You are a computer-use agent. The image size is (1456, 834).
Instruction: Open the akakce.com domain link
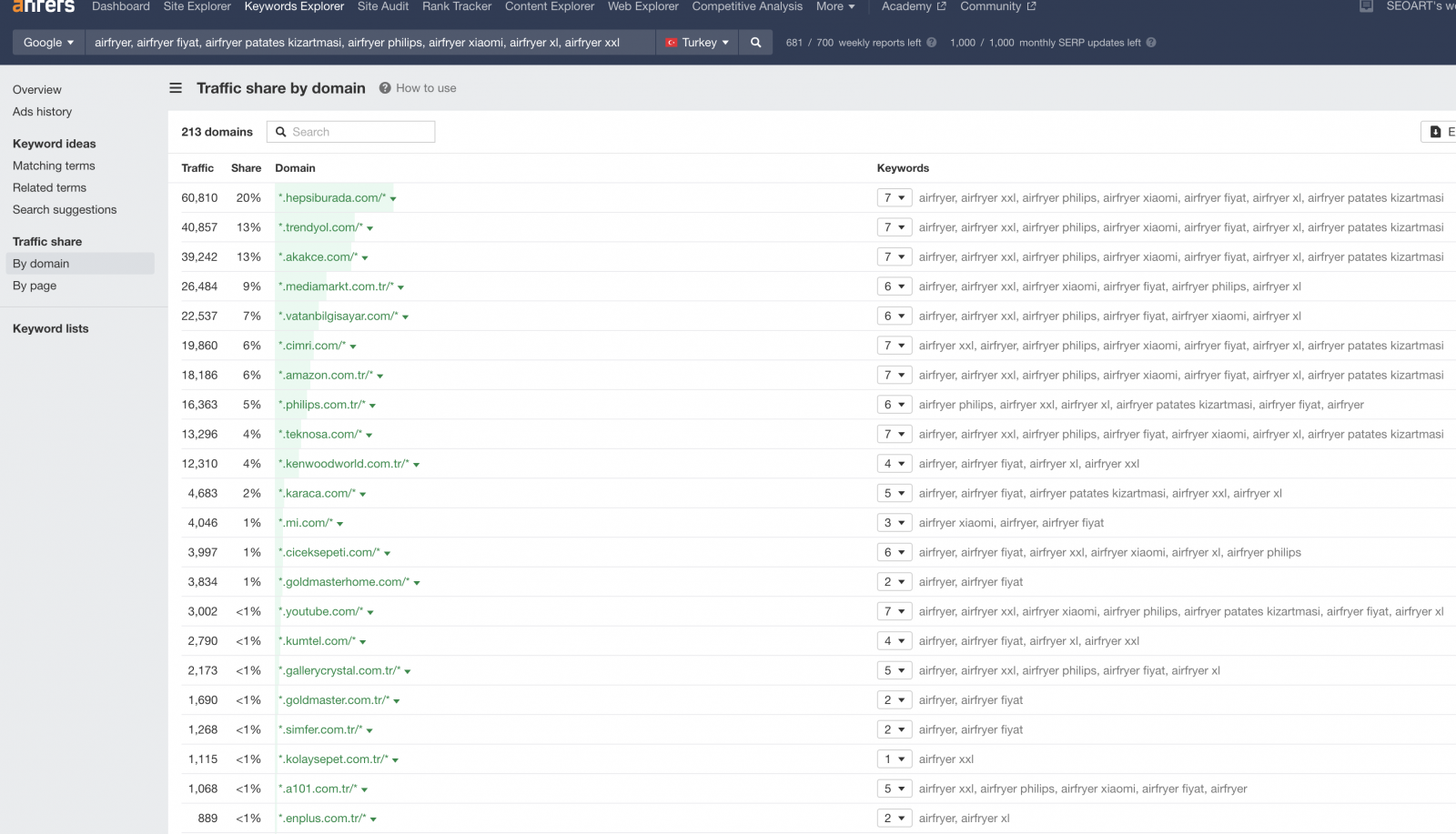click(x=318, y=257)
